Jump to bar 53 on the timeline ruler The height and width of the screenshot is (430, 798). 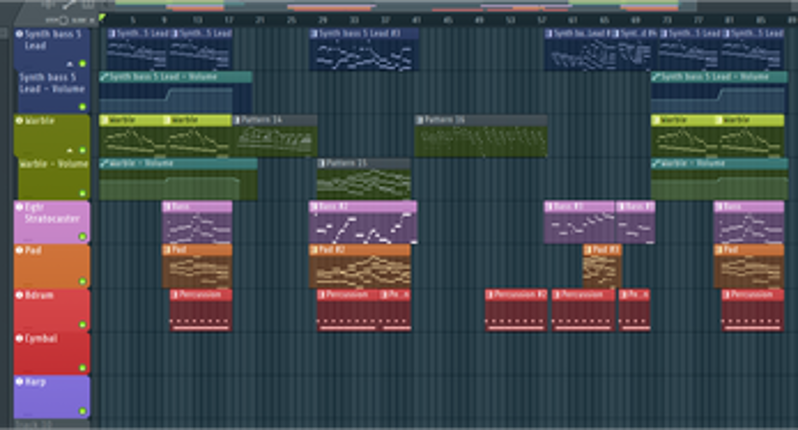pos(510,20)
